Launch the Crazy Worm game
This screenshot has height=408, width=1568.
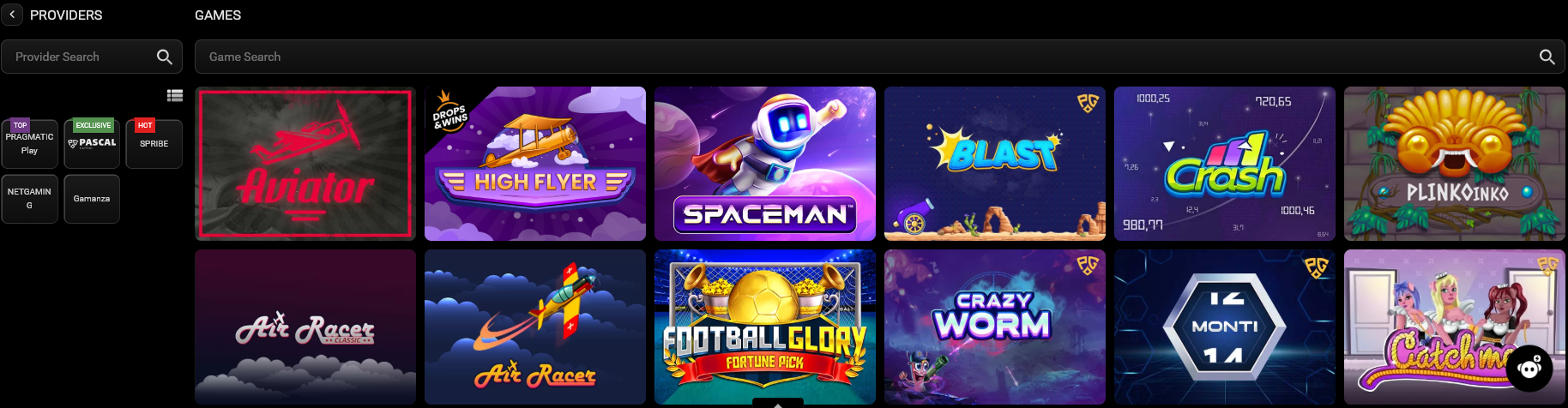[x=995, y=327]
